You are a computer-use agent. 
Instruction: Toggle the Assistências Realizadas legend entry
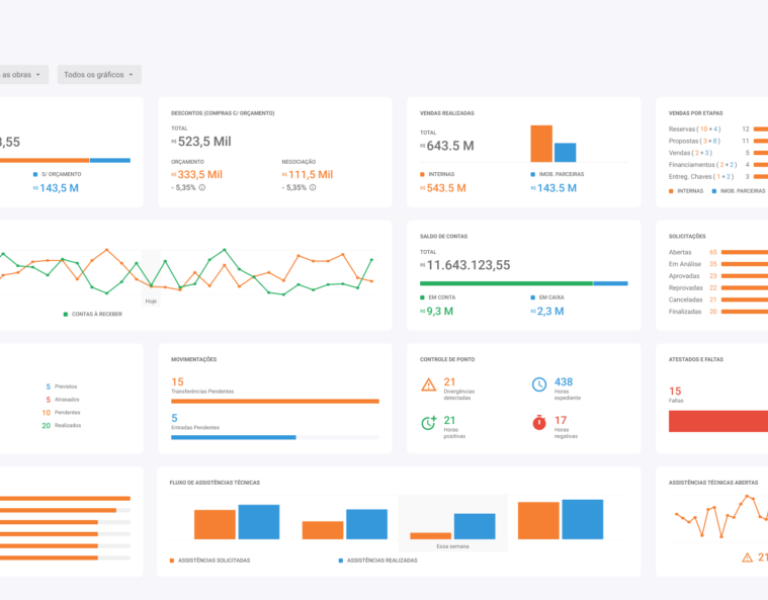click(x=378, y=560)
